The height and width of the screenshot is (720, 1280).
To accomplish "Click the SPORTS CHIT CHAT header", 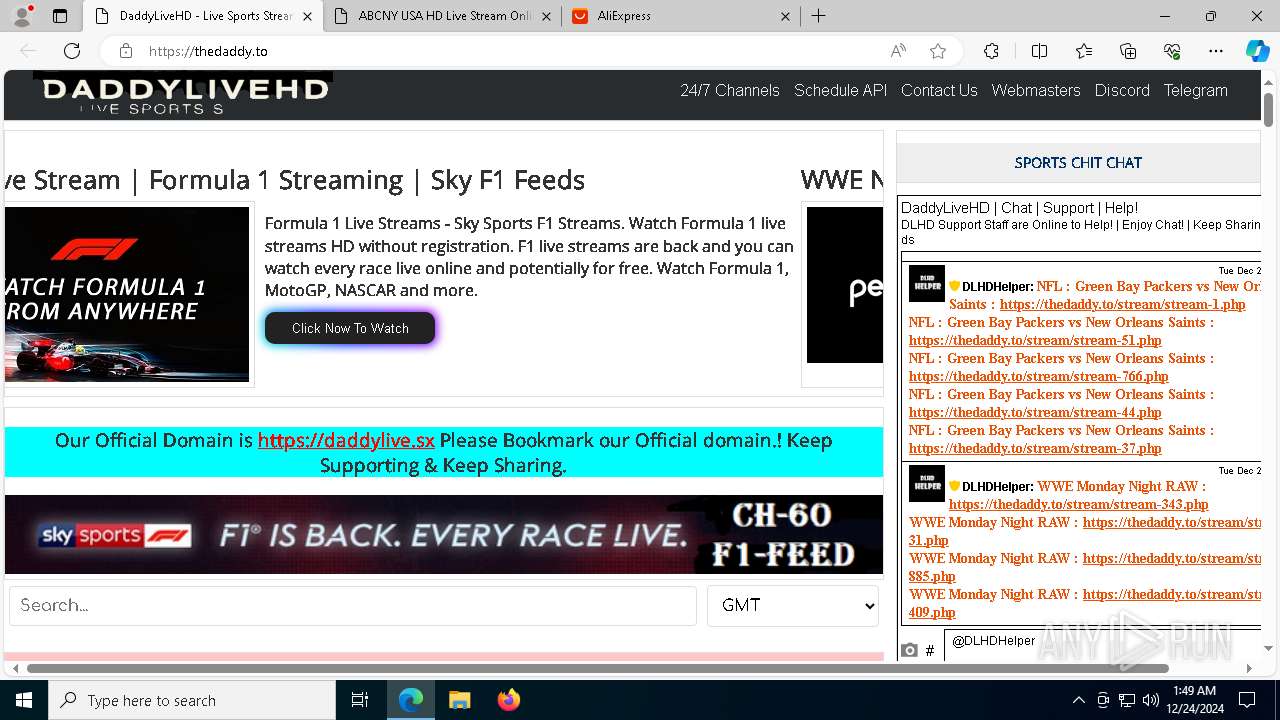I will click(1078, 163).
